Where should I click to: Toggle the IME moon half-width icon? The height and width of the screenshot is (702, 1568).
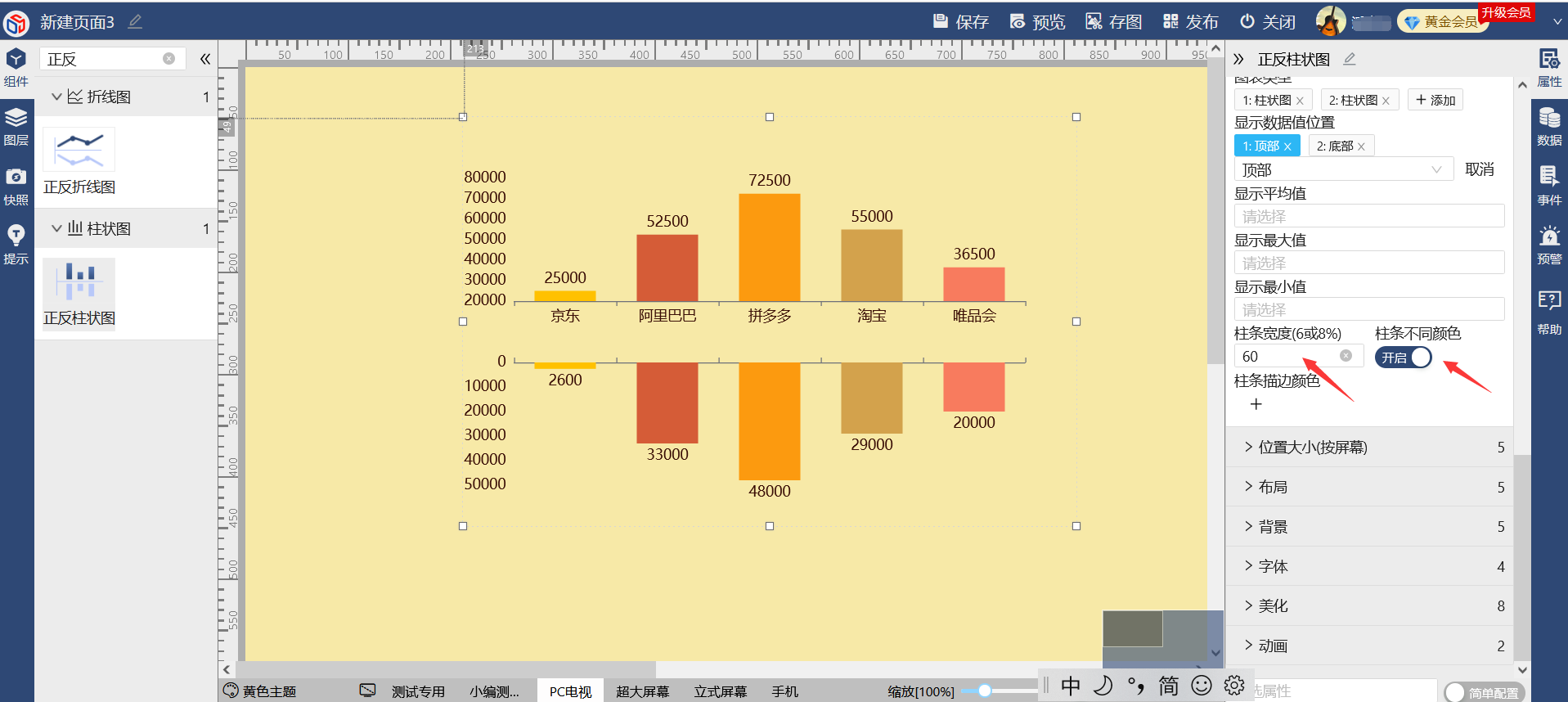1103,685
